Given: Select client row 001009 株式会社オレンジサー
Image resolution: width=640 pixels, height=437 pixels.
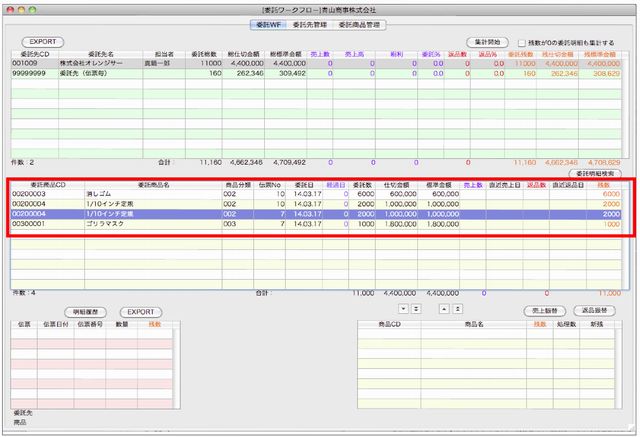Looking at the screenshot, I should tap(316, 64).
